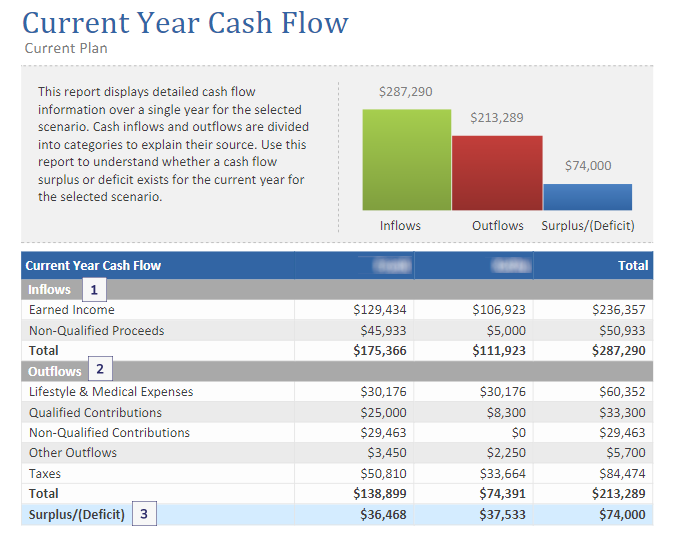Click the $45,933 Non-Qualified Proceeds cell
The image size is (673, 544).
click(x=383, y=331)
